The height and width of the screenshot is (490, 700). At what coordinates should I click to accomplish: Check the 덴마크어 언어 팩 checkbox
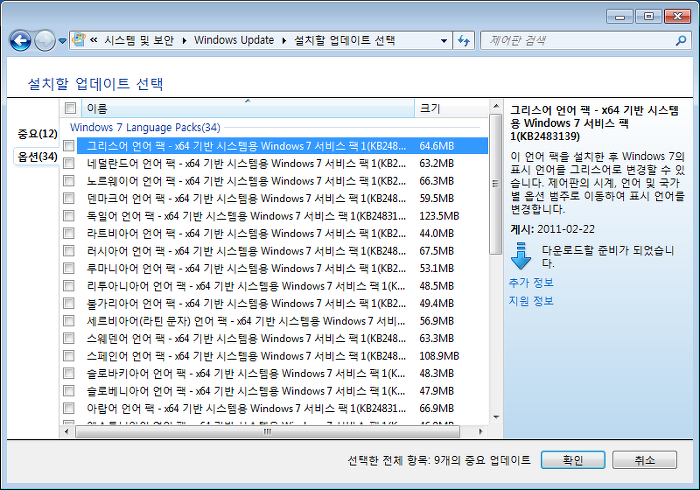[x=69, y=198]
